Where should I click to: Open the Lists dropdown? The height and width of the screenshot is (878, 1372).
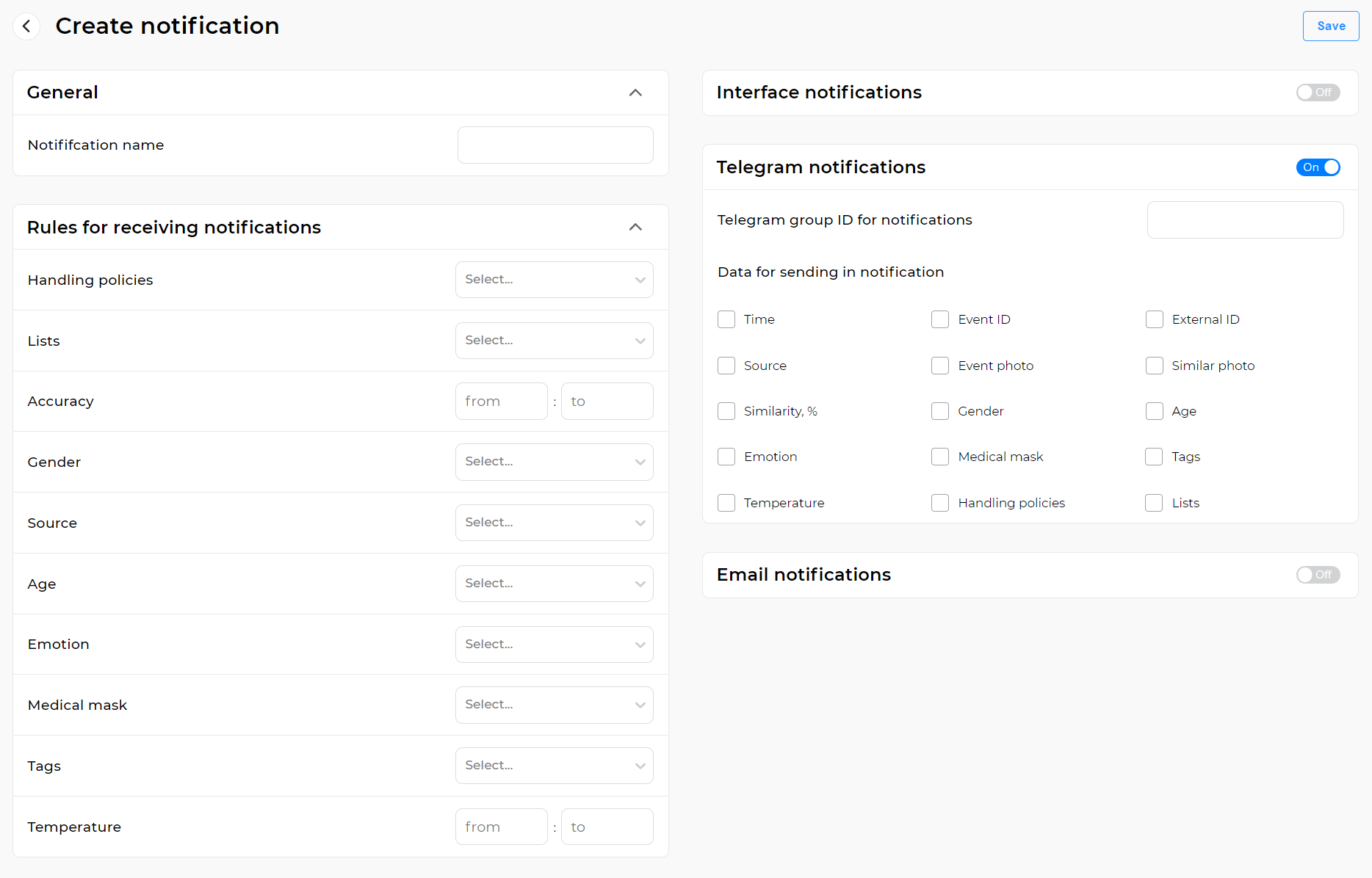point(554,340)
